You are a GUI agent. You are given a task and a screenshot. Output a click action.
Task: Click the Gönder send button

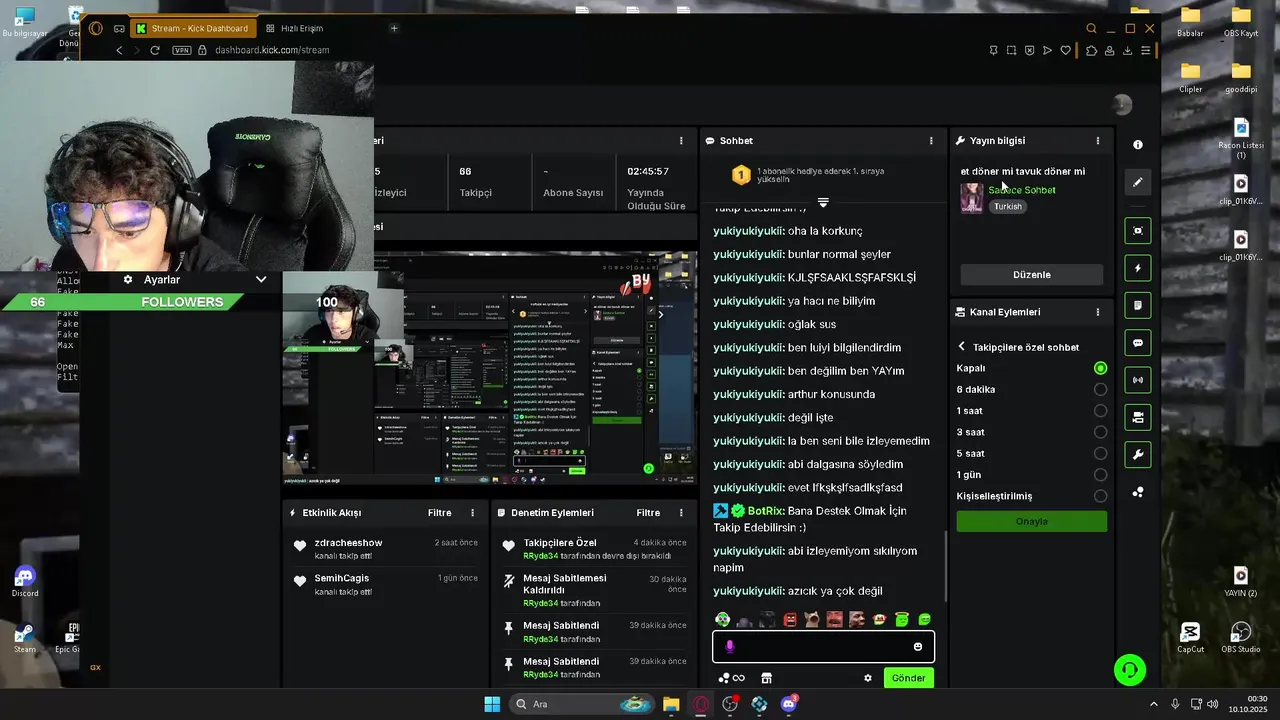click(x=908, y=678)
